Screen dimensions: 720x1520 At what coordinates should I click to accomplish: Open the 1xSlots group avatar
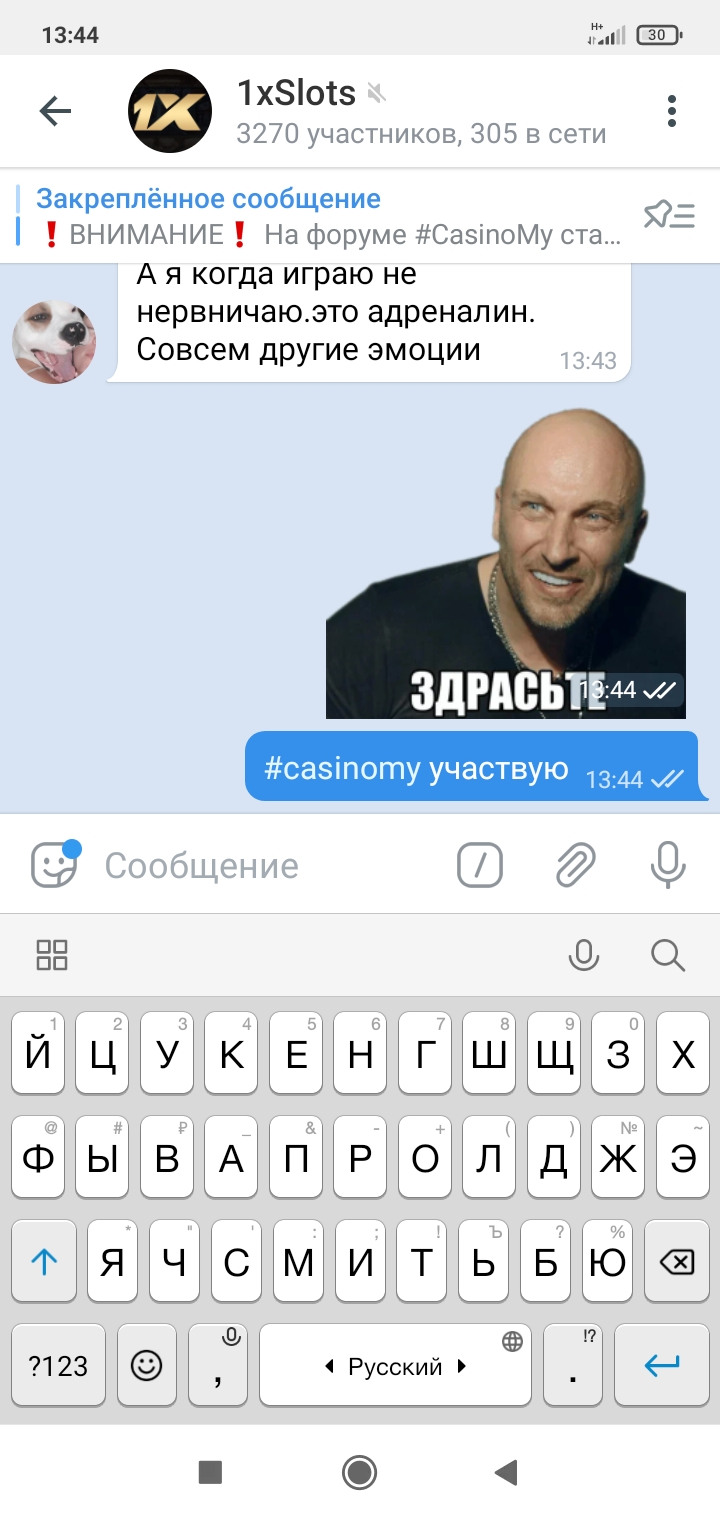click(x=170, y=111)
